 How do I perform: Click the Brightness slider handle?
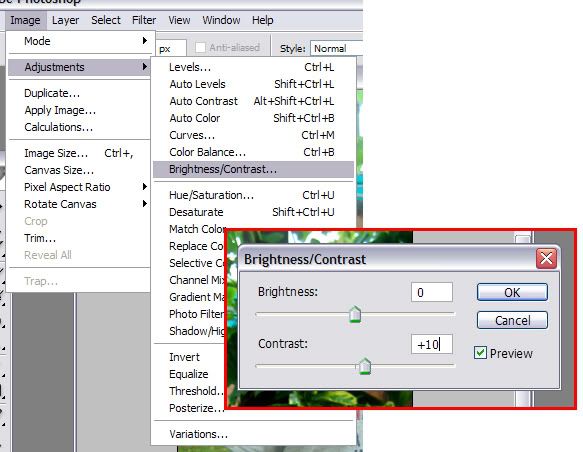[x=355, y=314]
